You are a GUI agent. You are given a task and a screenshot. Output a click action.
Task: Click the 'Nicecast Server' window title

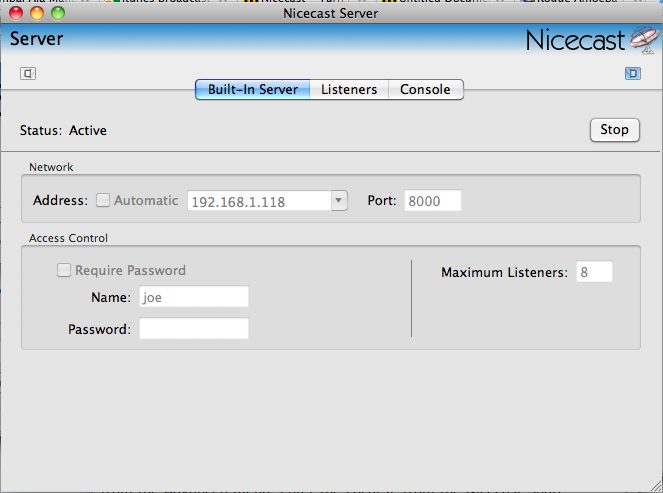point(331,13)
